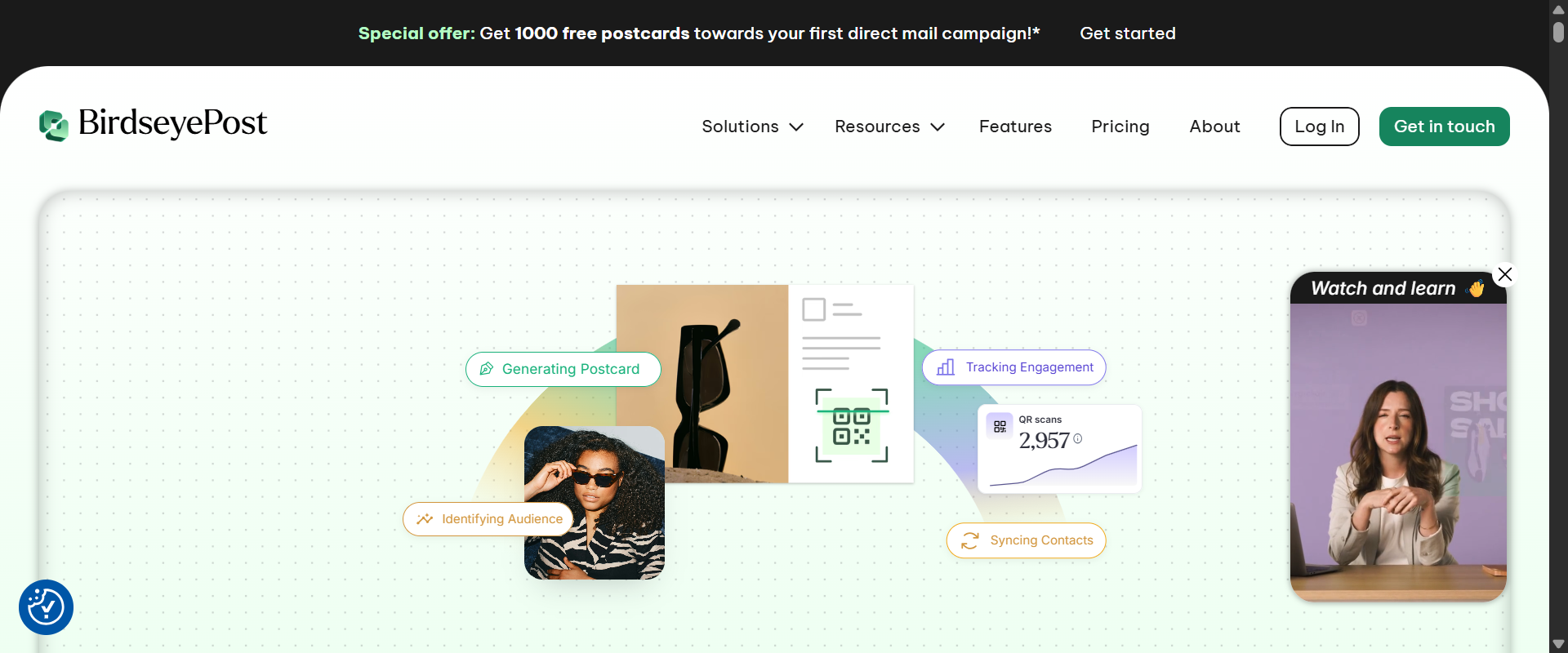Select the About navigation link
Viewport: 1568px width, 653px height.
click(1214, 127)
